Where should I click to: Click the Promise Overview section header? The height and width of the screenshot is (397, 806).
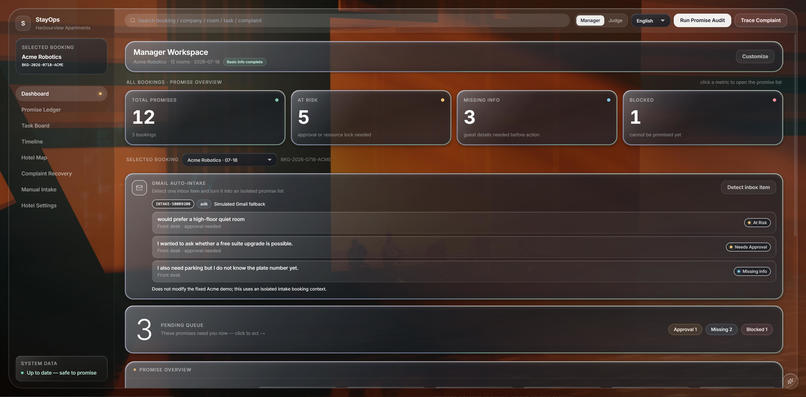[165, 370]
